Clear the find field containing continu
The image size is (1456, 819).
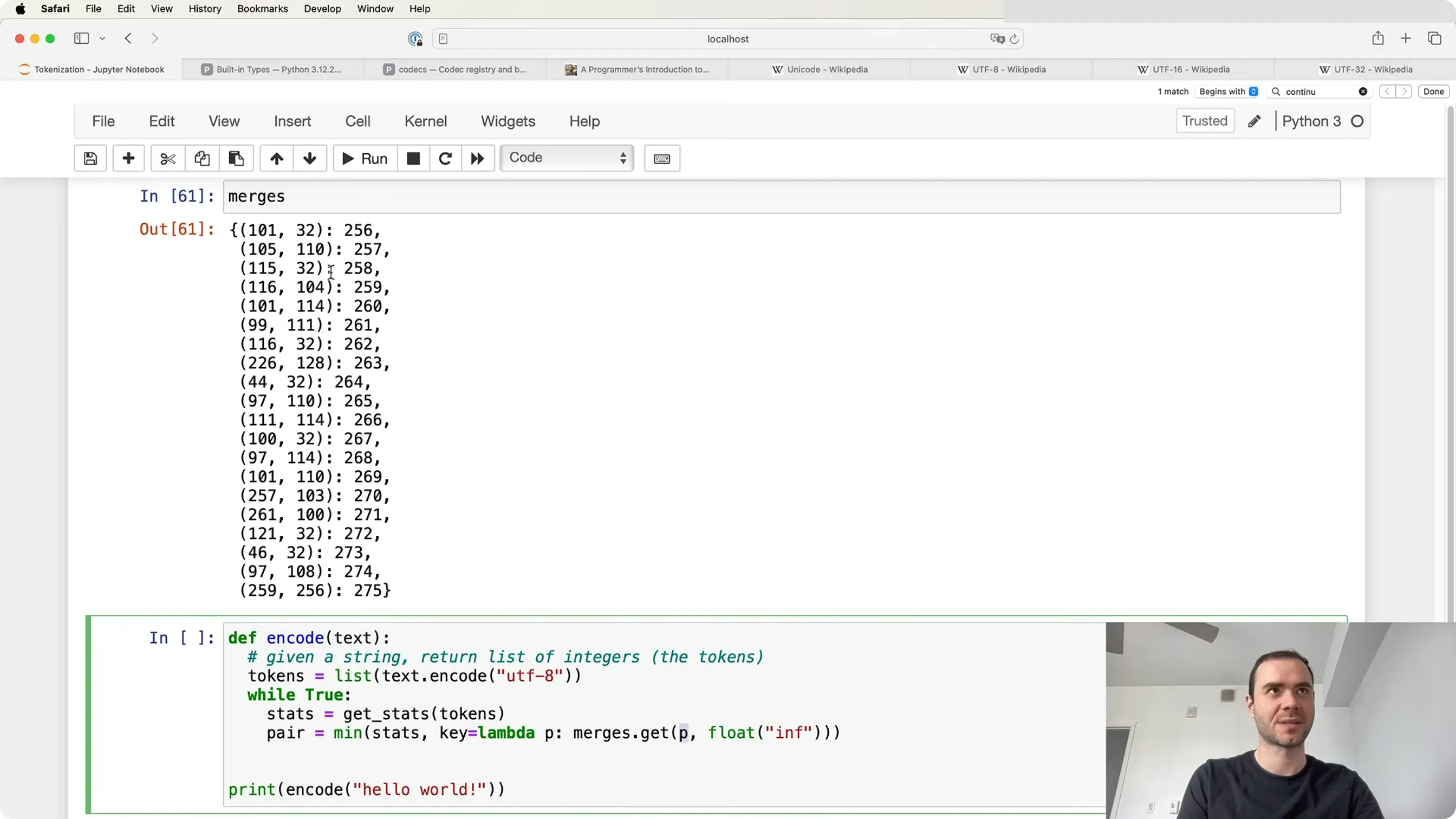click(x=1363, y=92)
